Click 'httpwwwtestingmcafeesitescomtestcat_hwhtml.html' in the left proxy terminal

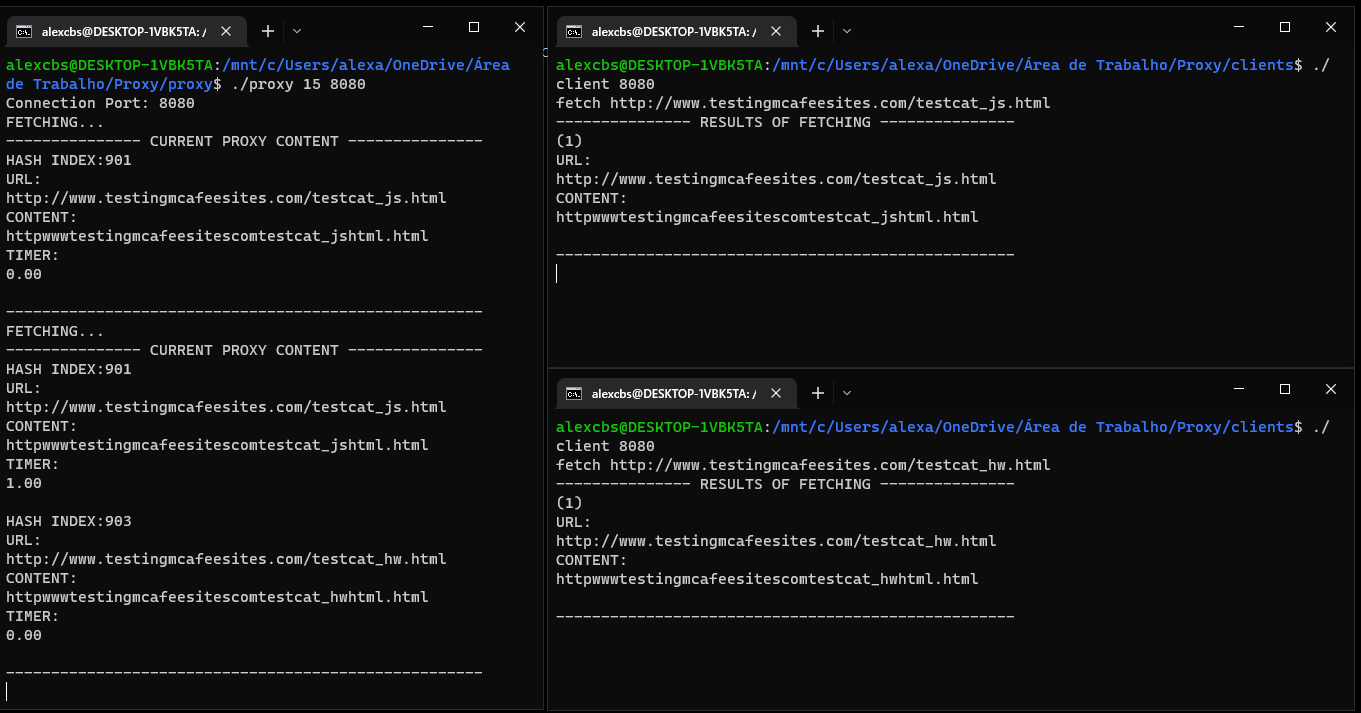coord(217,597)
